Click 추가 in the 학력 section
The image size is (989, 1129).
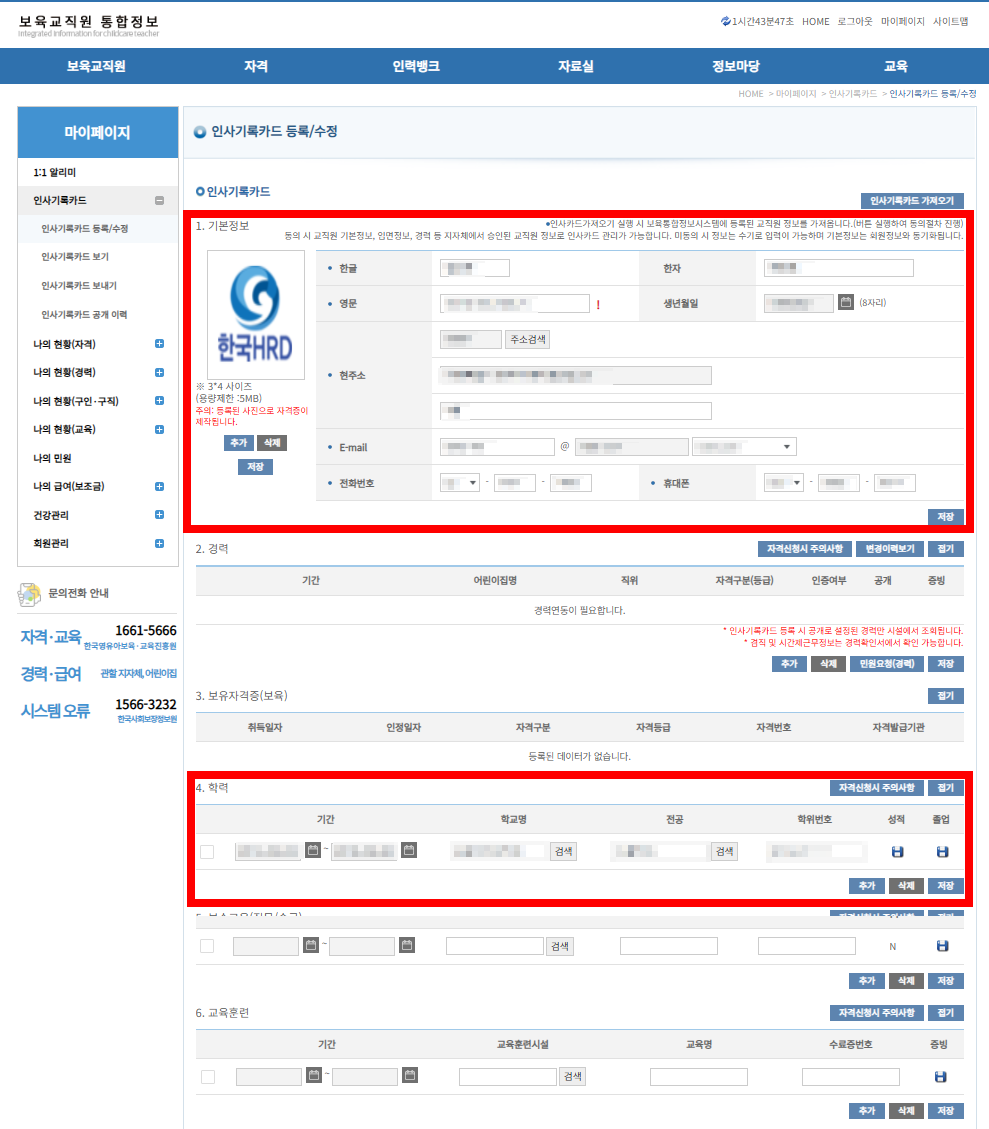(x=867, y=886)
